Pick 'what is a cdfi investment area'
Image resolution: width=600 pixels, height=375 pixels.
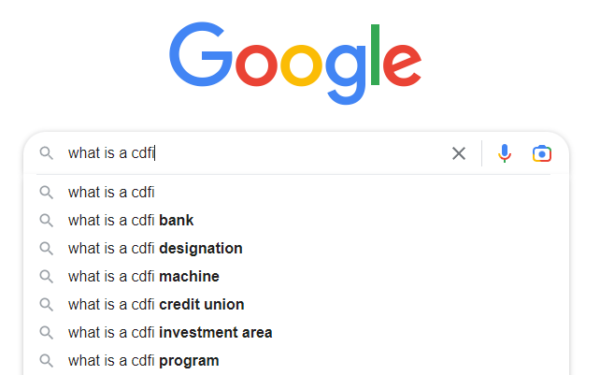[296, 333]
